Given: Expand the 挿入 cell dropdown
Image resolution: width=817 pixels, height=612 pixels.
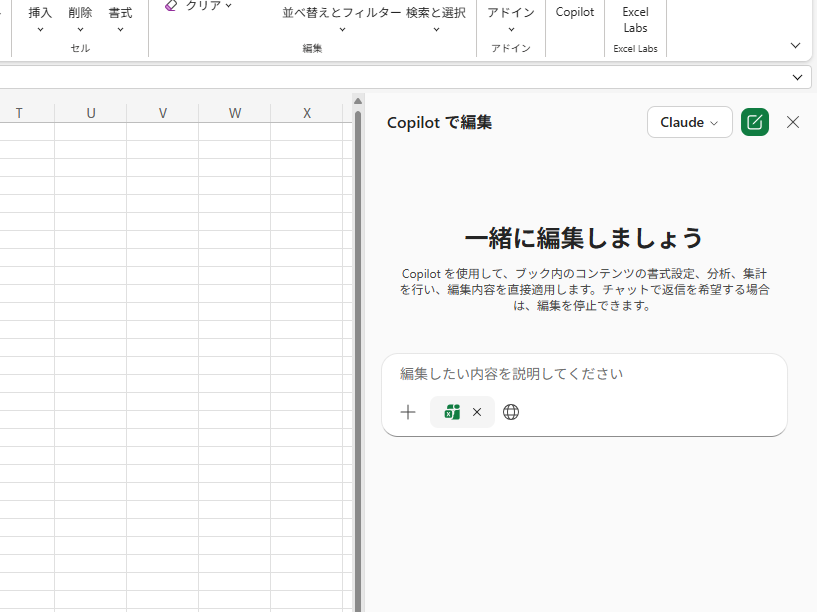Looking at the screenshot, I should click(40, 18).
